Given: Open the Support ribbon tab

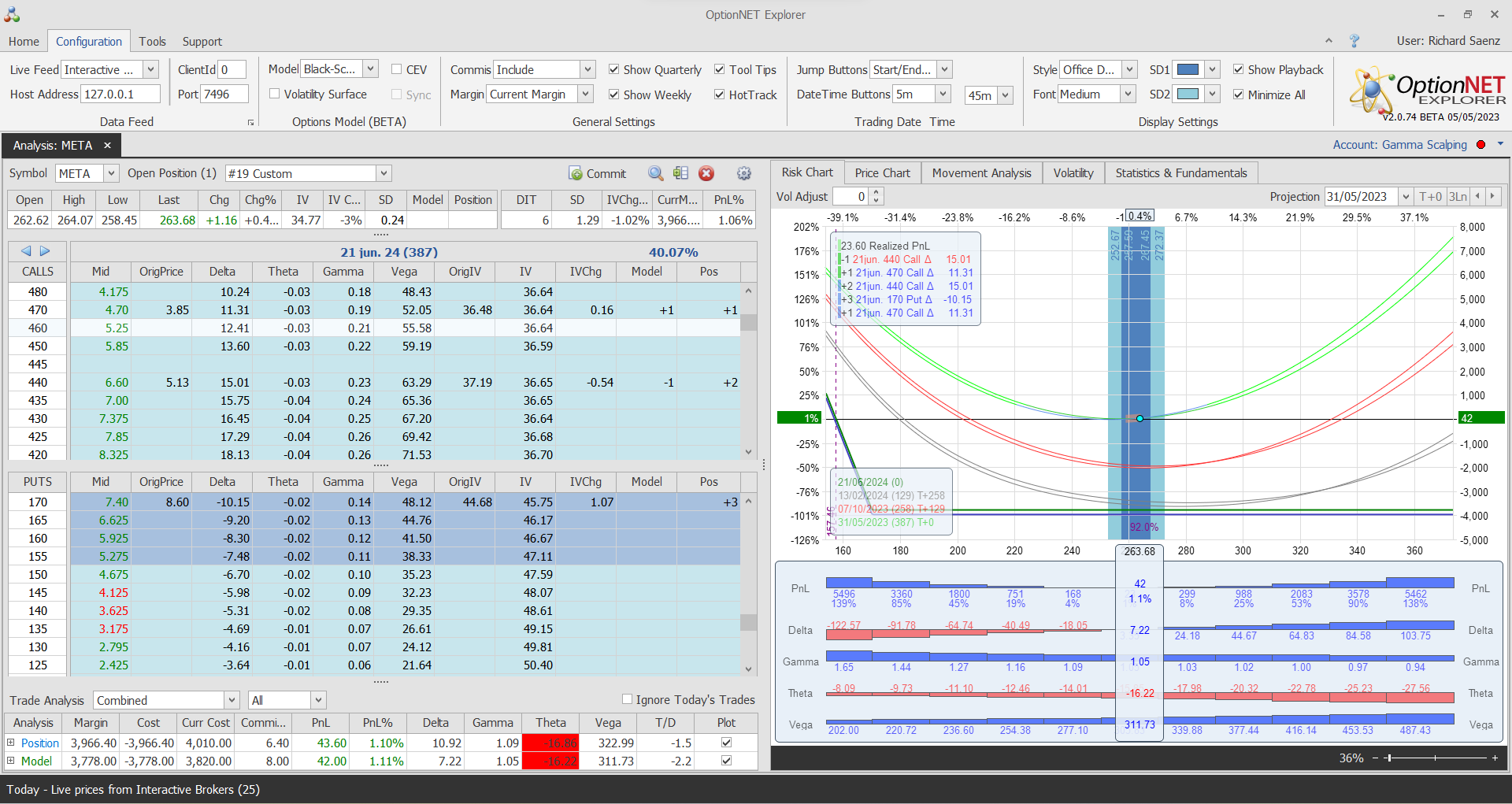Looking at the screenshot, I should [202, 41].
